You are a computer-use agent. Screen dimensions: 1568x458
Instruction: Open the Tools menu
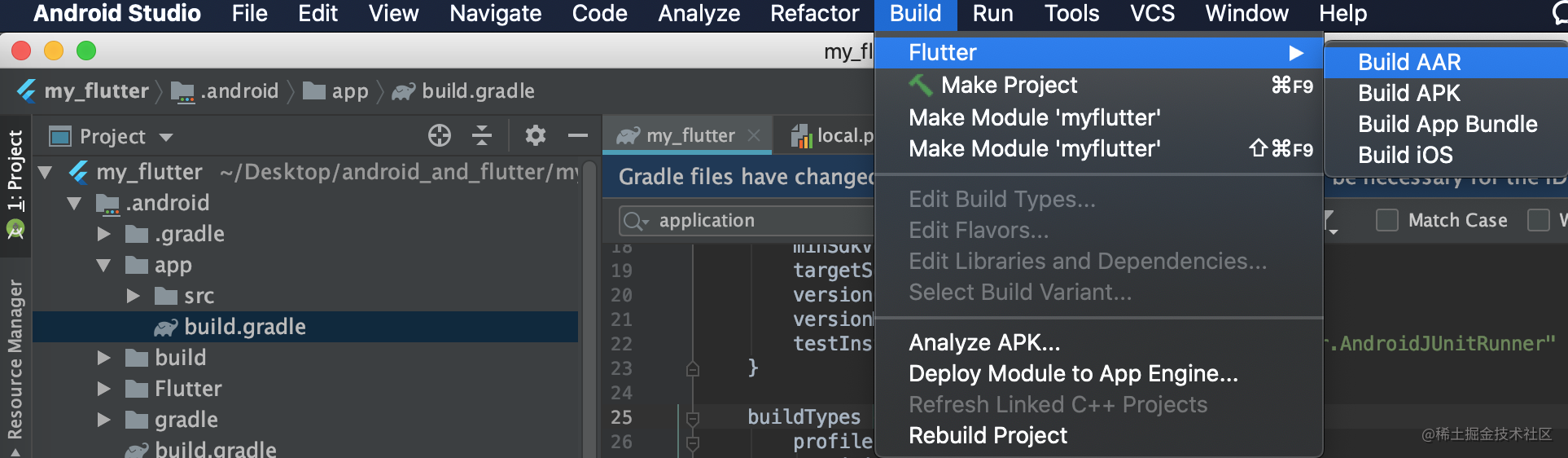[x=1071, y=14]
